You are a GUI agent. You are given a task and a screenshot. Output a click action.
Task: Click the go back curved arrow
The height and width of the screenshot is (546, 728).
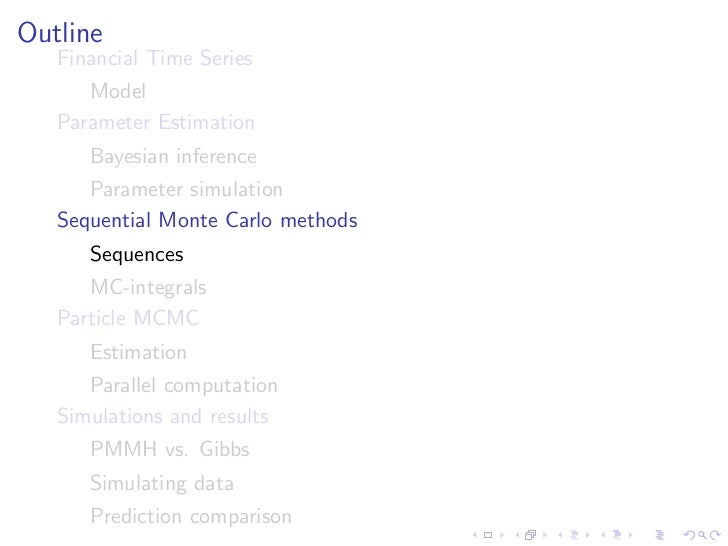(x=689, y=535)
